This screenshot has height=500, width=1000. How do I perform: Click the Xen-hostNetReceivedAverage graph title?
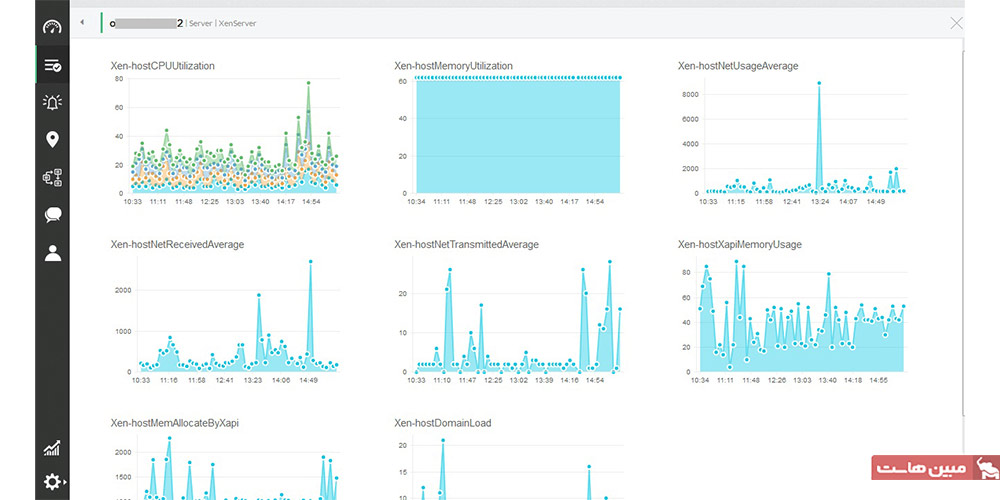pos(177,244)
